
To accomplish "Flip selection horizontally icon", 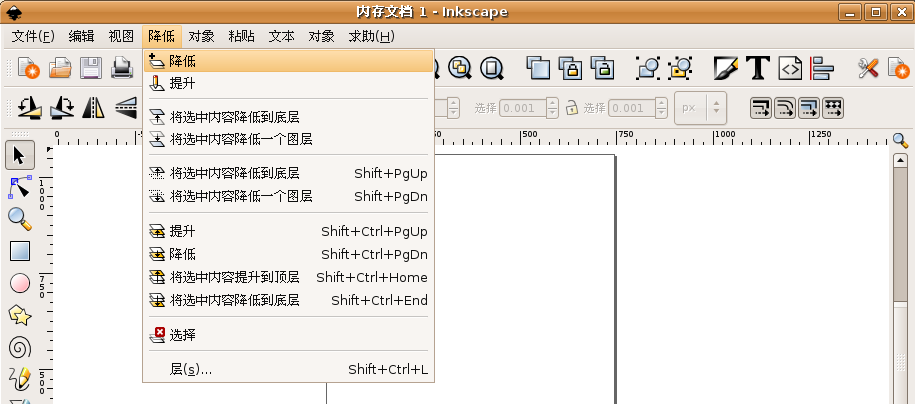I will (x=93, y=108).
